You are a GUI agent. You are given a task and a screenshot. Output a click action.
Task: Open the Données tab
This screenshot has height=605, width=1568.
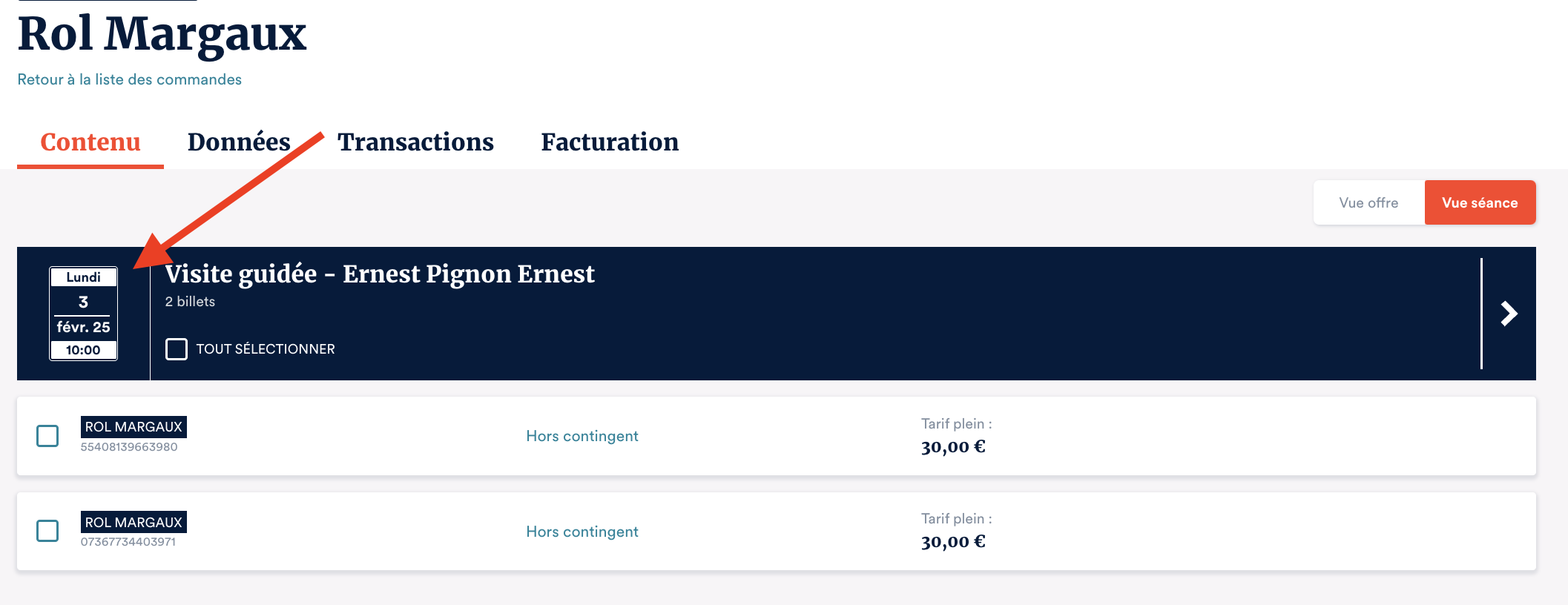[x=239, y=142]
